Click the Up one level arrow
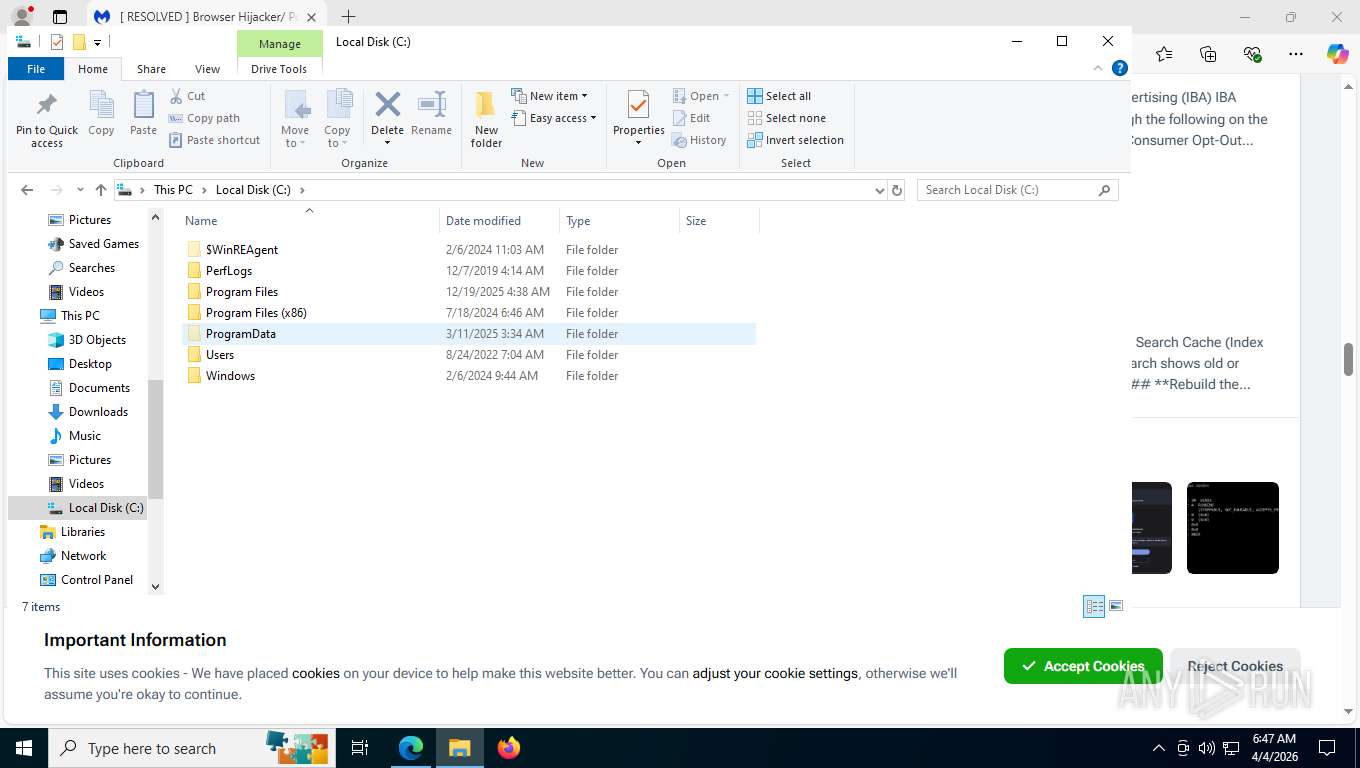Viewport: 1360px width, 768px height. [101, 190]
